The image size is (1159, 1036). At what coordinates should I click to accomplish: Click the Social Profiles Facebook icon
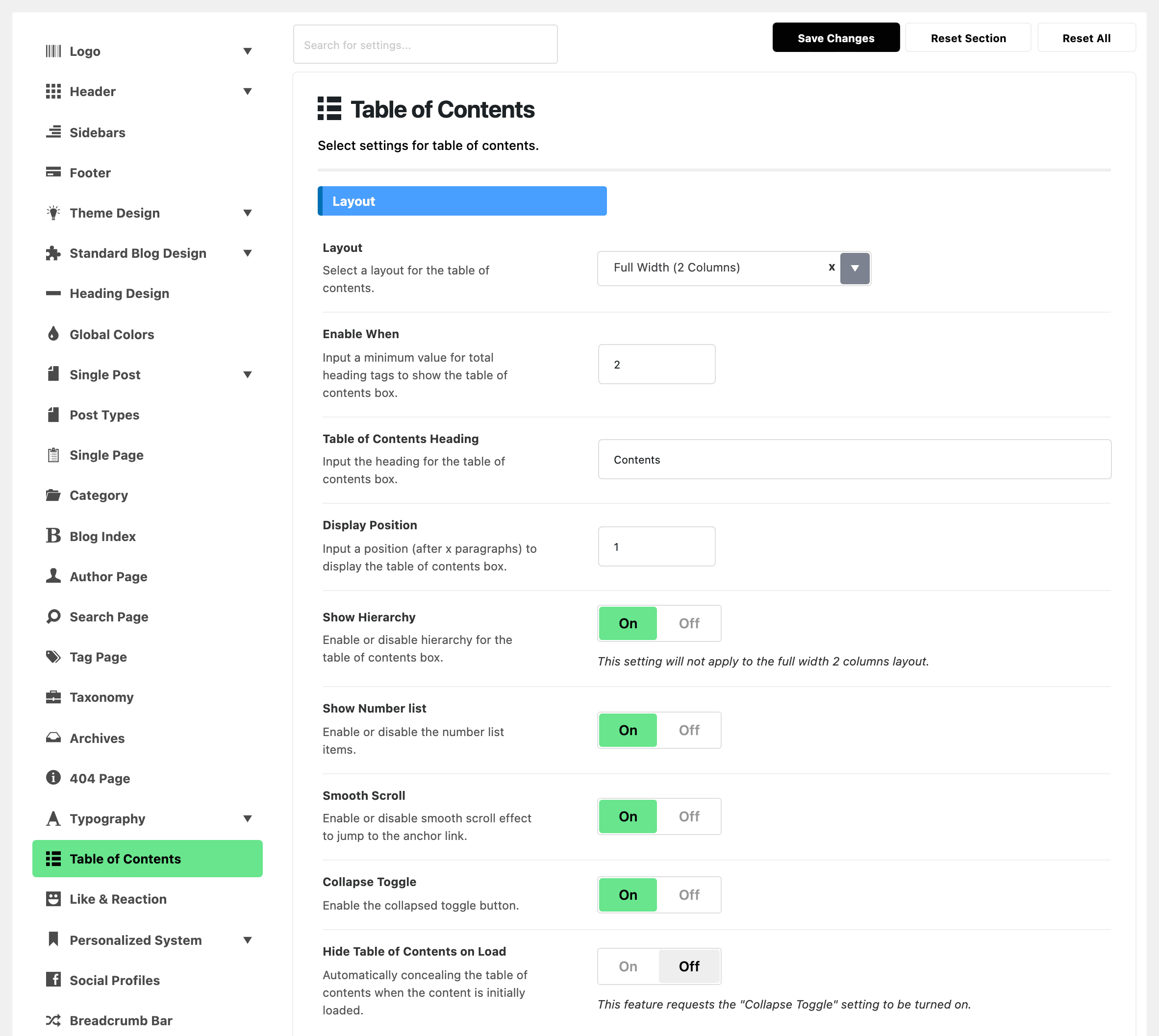click(x=53, y=980)
